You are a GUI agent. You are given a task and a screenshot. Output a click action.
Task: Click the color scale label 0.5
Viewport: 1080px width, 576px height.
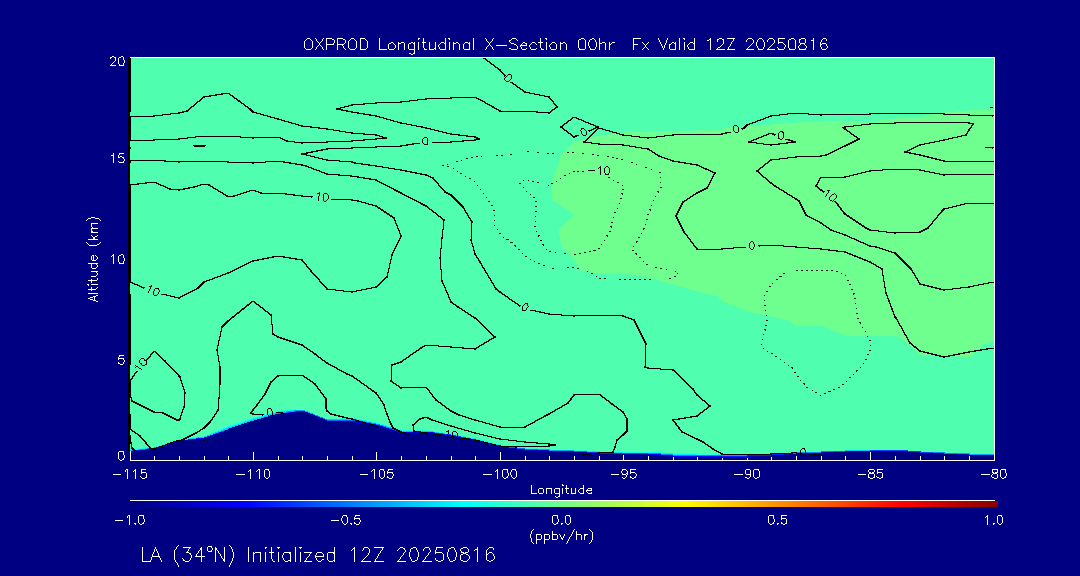pos(778,520)
